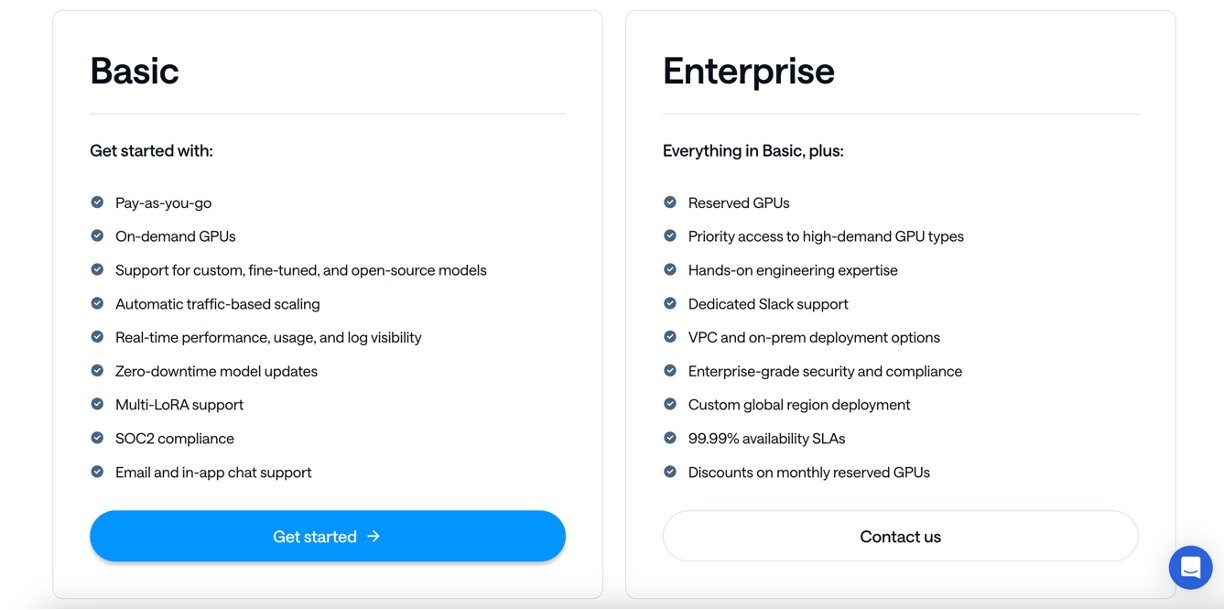This screenshot has height=610, width=1224.
Task: Click the arrow icon in Get started
Action: [x=374, y=536]
